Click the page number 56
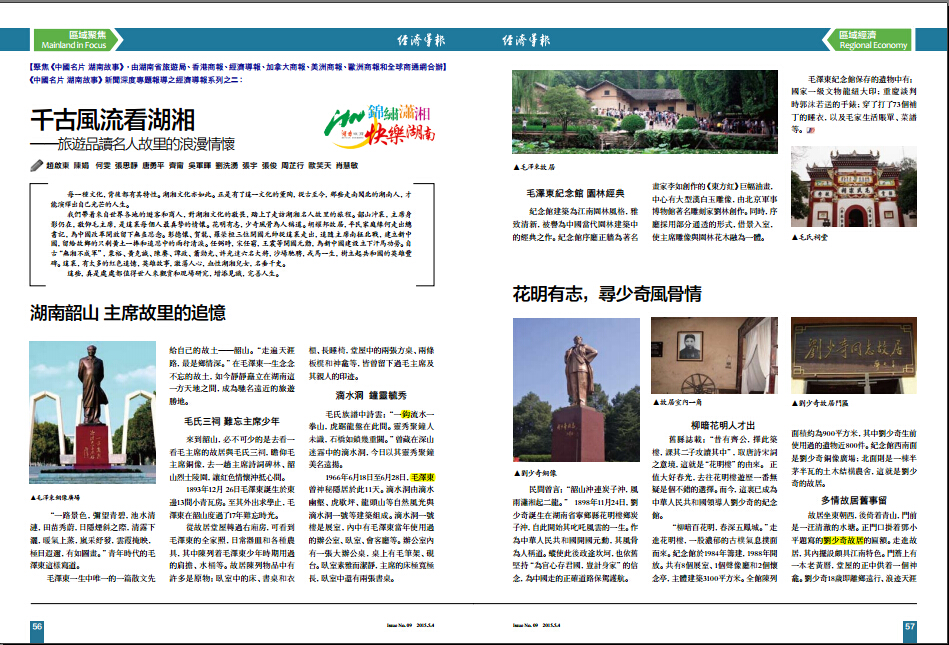The image size is (949, 645). 37,626
